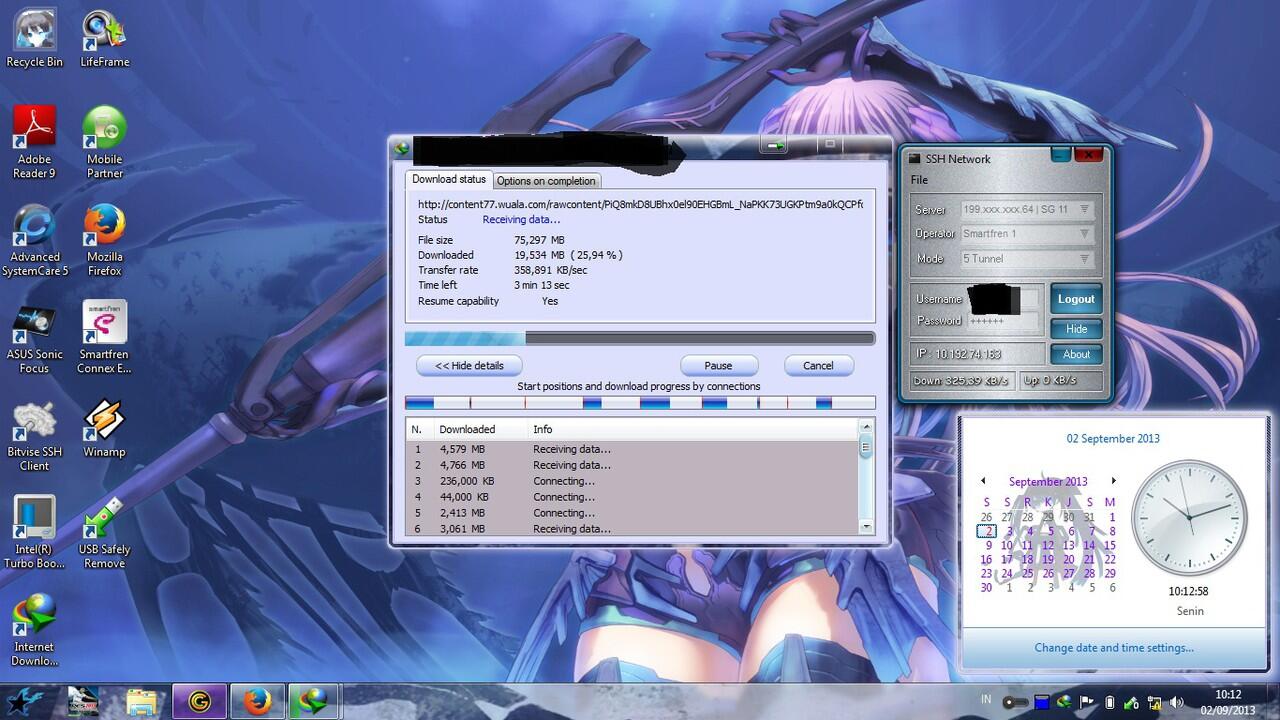Select connection row 2 with 4,766 MB
The image size is (1280, 720).
click(632, 465)
